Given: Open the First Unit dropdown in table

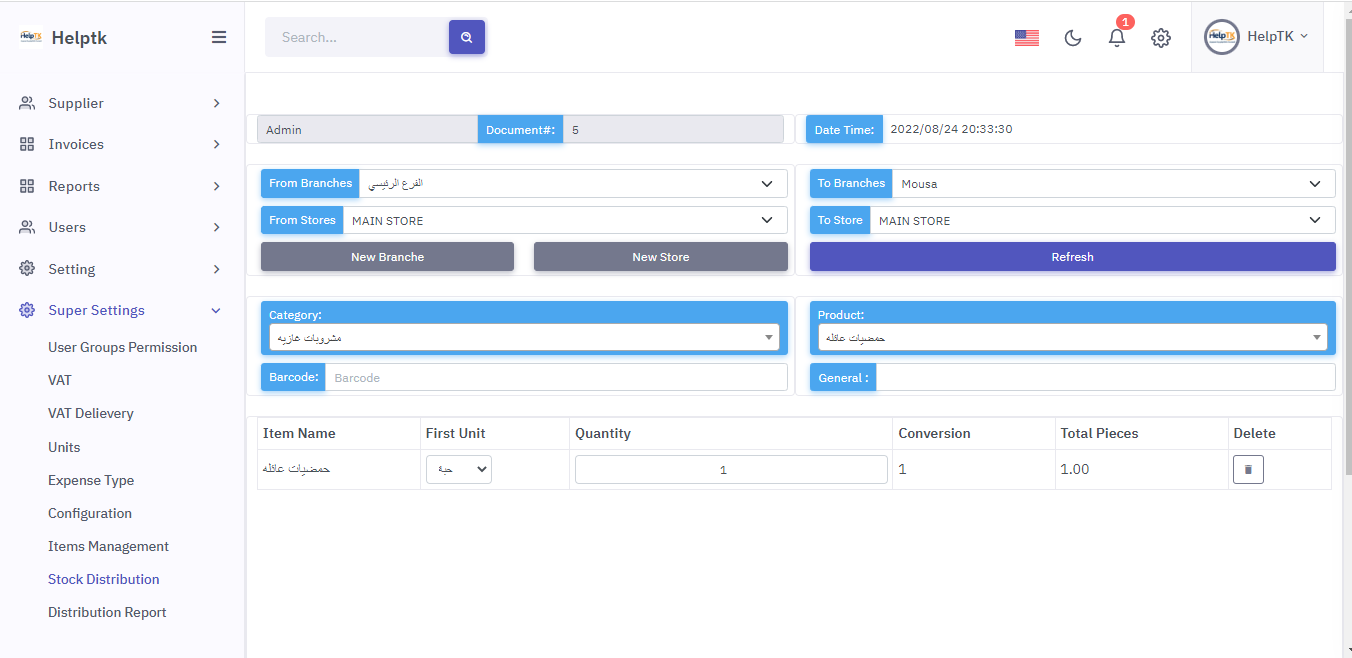Looking at the screenshot, I should (x=459, y=469).
